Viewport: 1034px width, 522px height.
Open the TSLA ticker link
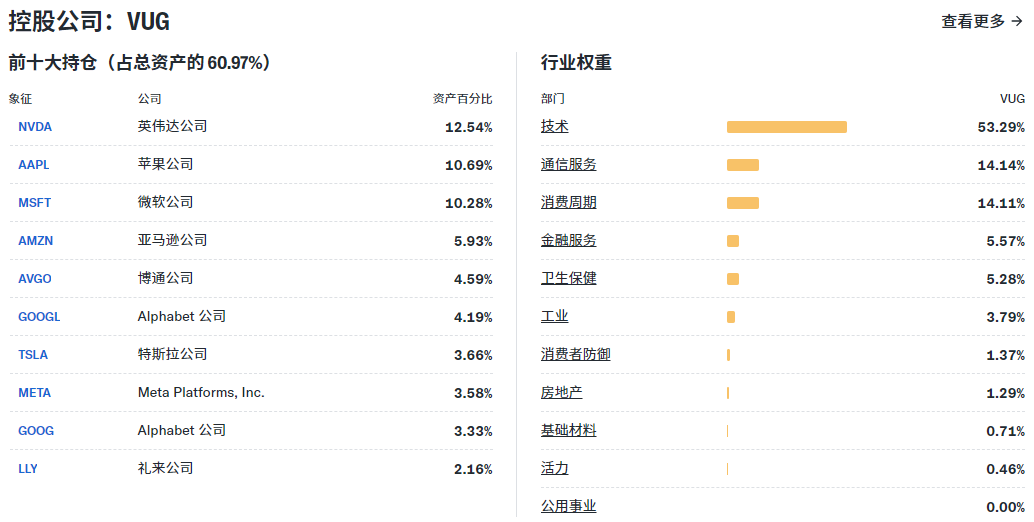33,355
